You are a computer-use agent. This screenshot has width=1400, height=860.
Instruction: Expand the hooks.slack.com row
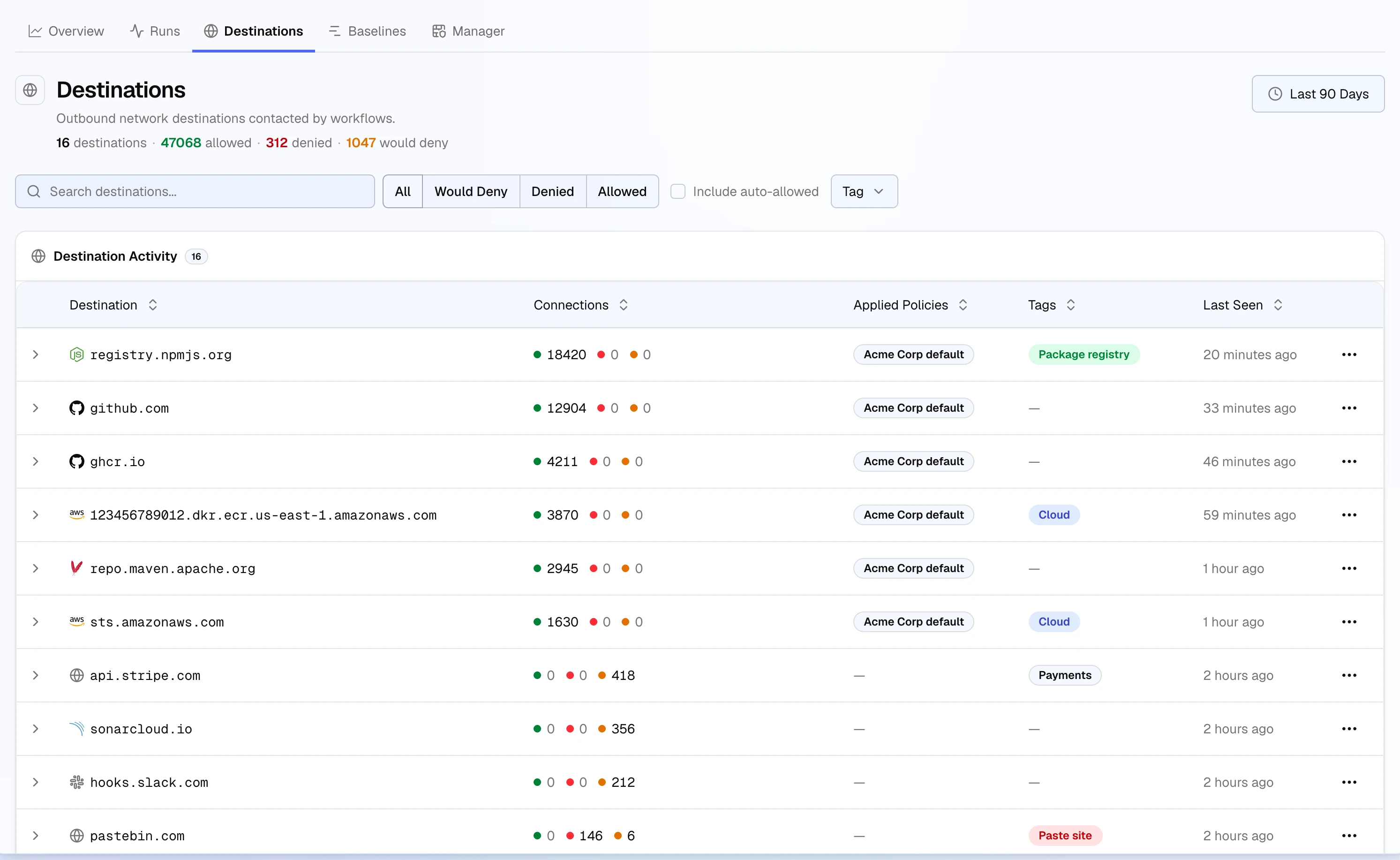point(35,783)
